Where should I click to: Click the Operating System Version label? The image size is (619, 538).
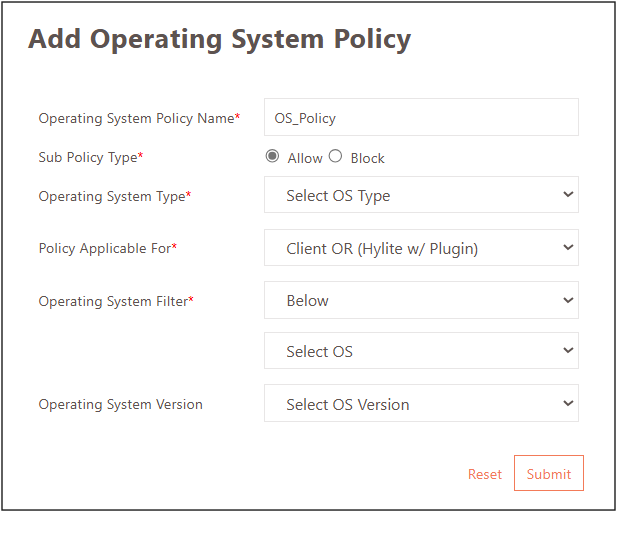(x=120, y=405)
